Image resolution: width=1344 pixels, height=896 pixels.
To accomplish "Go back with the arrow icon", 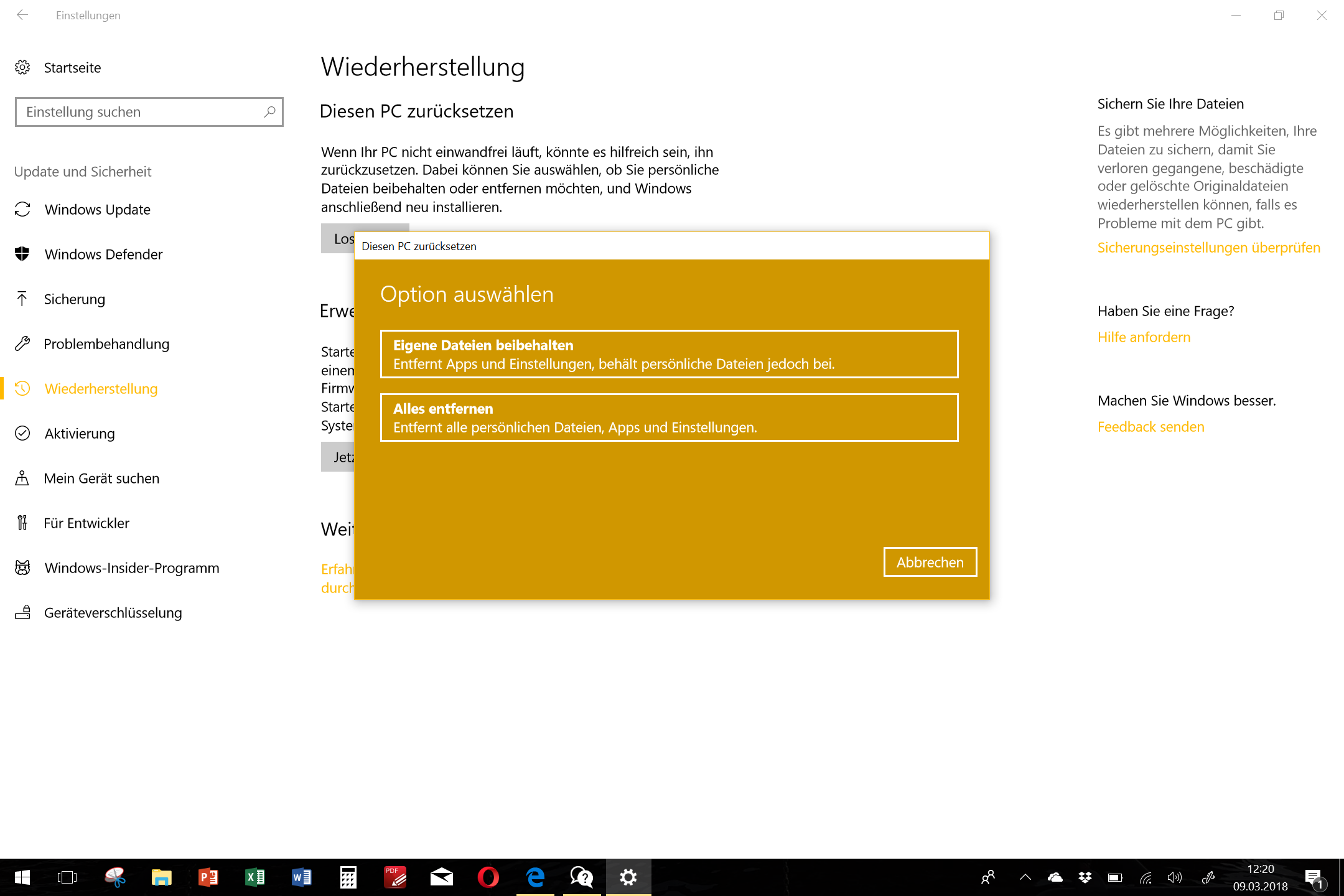I will pos(22,15).
